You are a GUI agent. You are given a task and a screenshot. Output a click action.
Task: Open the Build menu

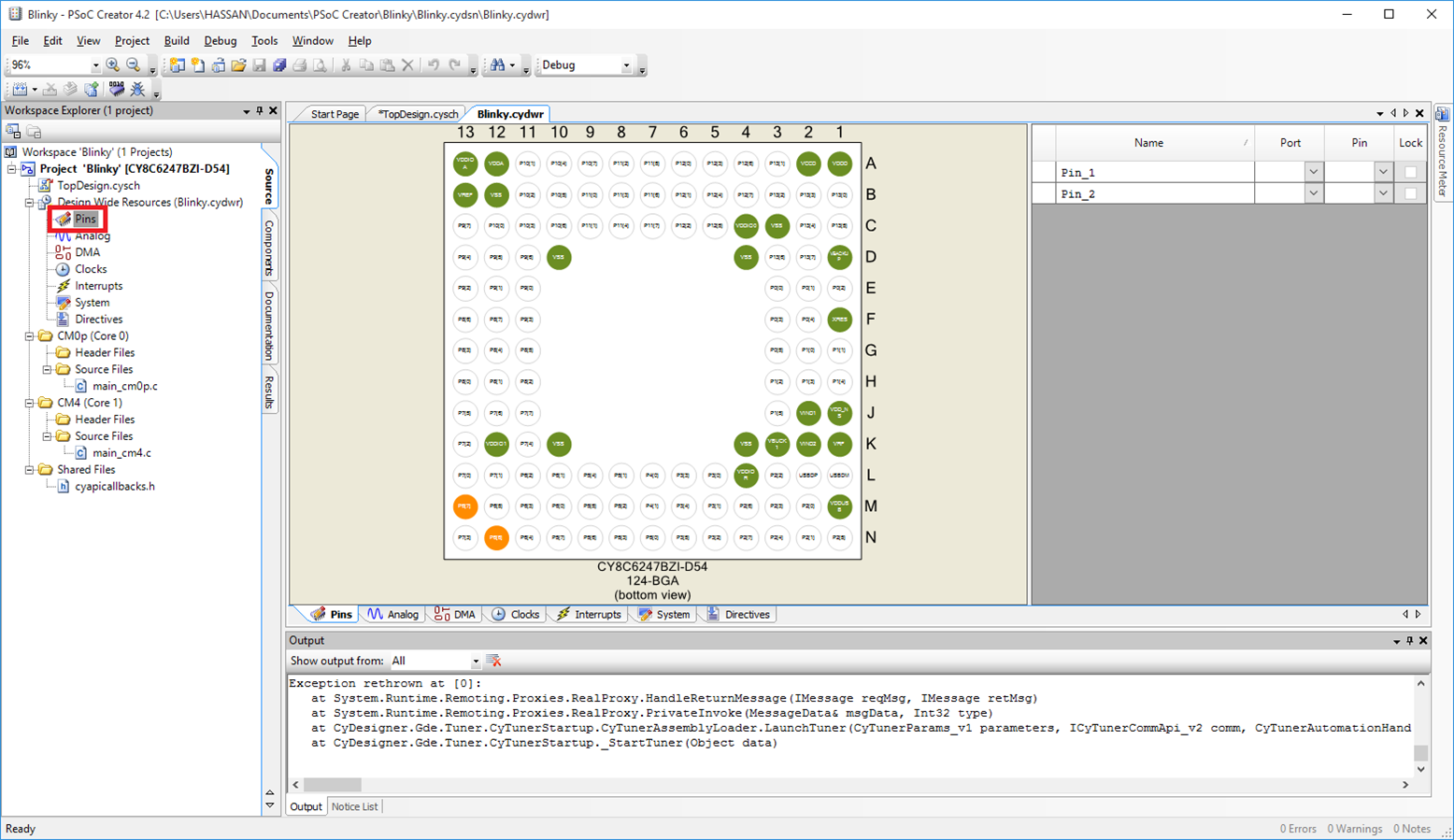click(x=177, y=41)
